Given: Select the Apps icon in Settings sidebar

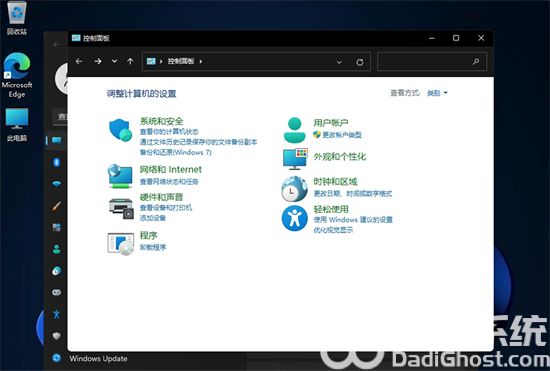Looking at the screenshot, I should tap(56, 228).
